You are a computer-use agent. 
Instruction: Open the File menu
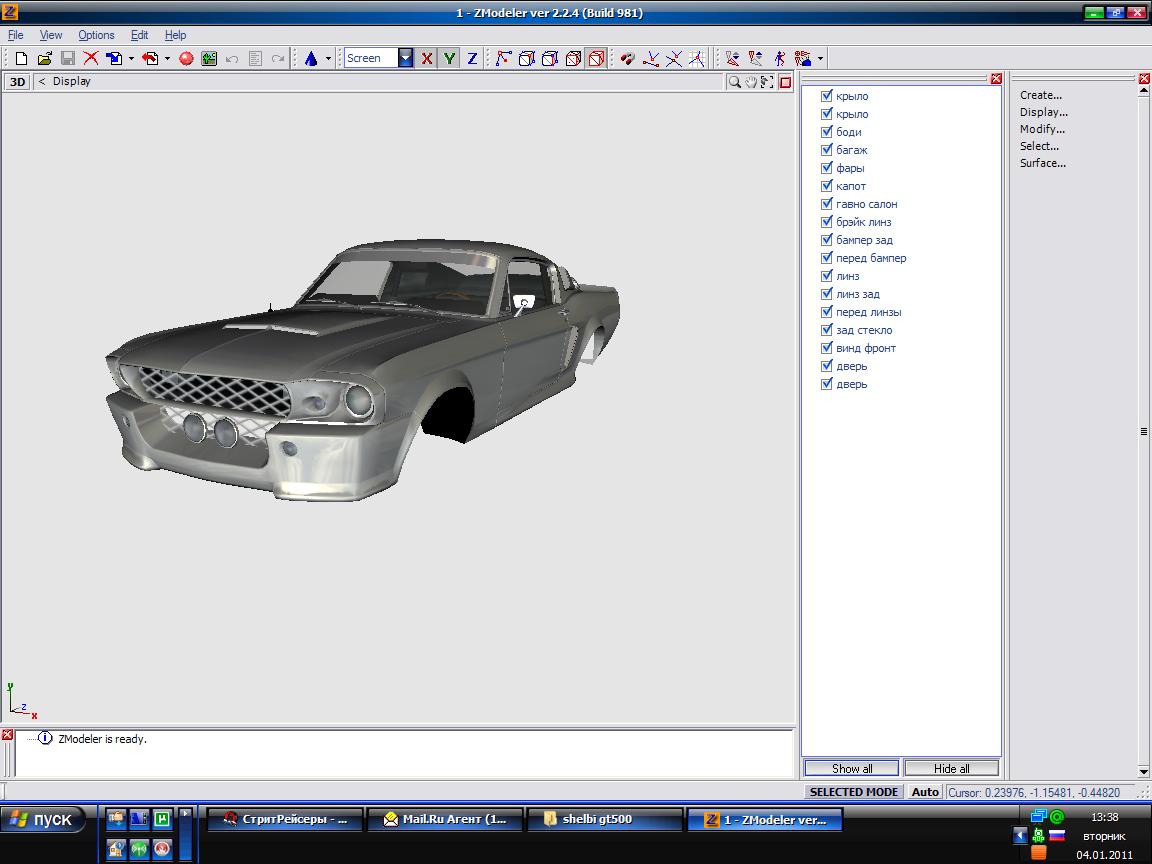(x=15, y=35)
